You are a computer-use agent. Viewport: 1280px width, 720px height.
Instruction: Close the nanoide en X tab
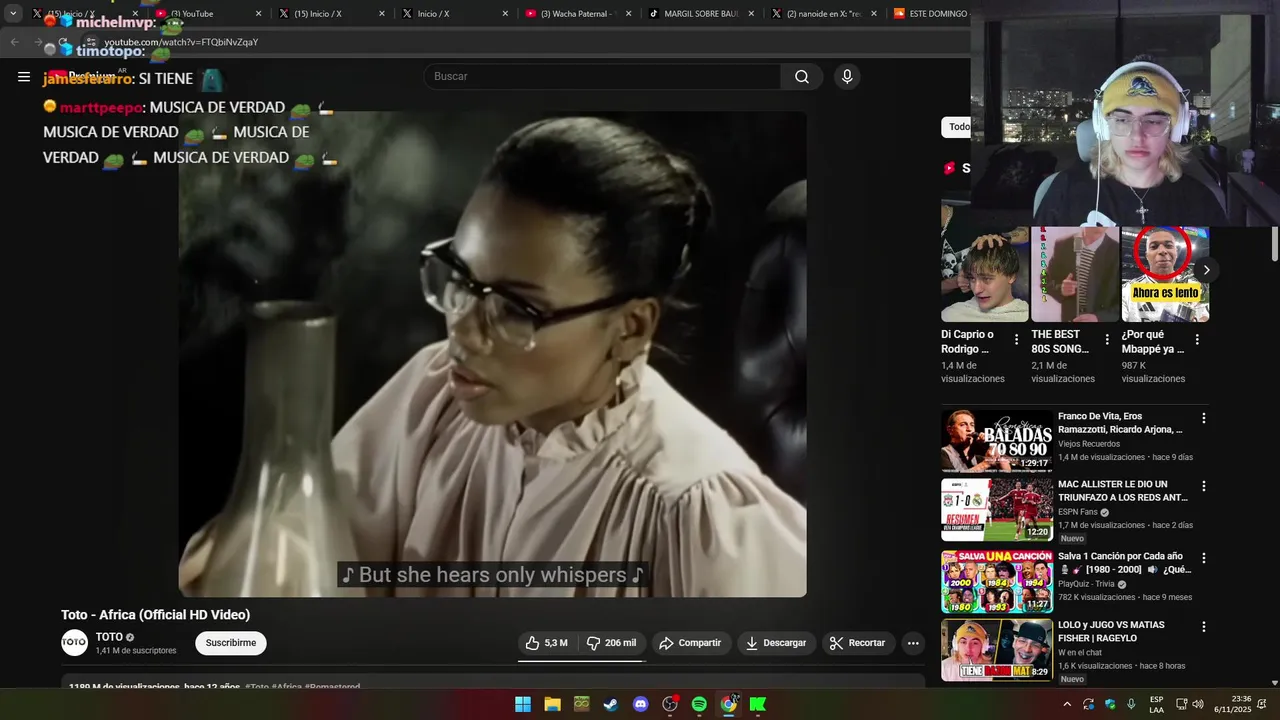tap(874, 14)
